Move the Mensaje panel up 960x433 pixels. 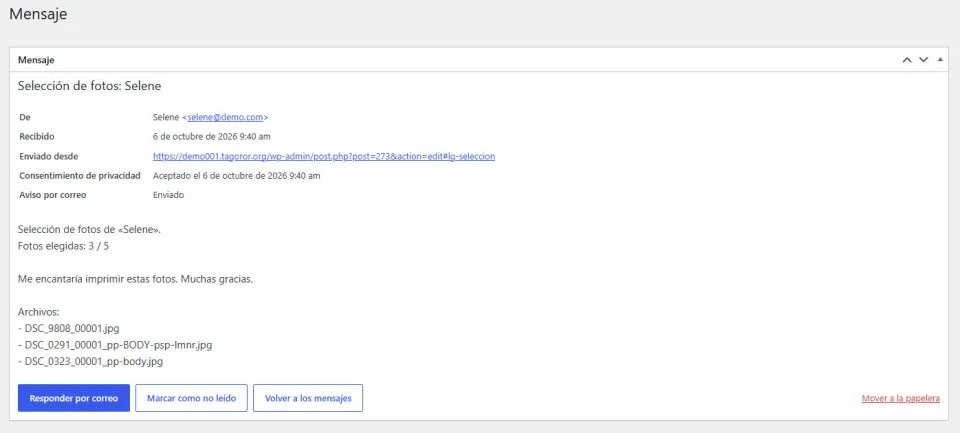(907, 59)
